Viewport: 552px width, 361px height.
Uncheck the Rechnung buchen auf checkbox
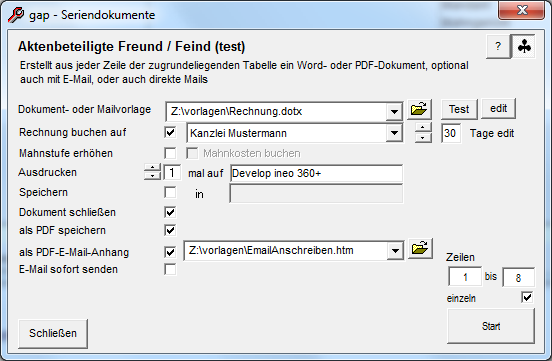coord(170,132)
